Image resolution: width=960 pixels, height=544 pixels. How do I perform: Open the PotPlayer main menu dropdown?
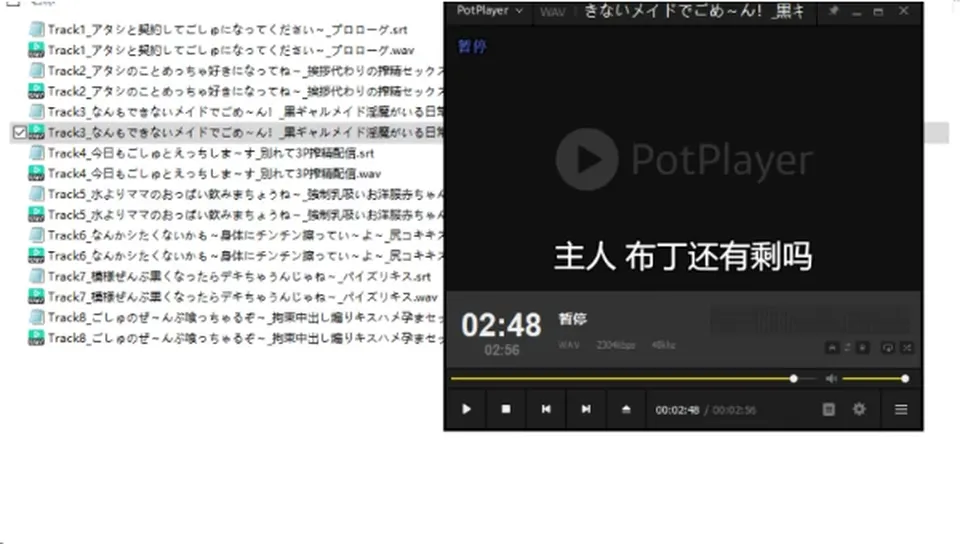pos(489,10)
